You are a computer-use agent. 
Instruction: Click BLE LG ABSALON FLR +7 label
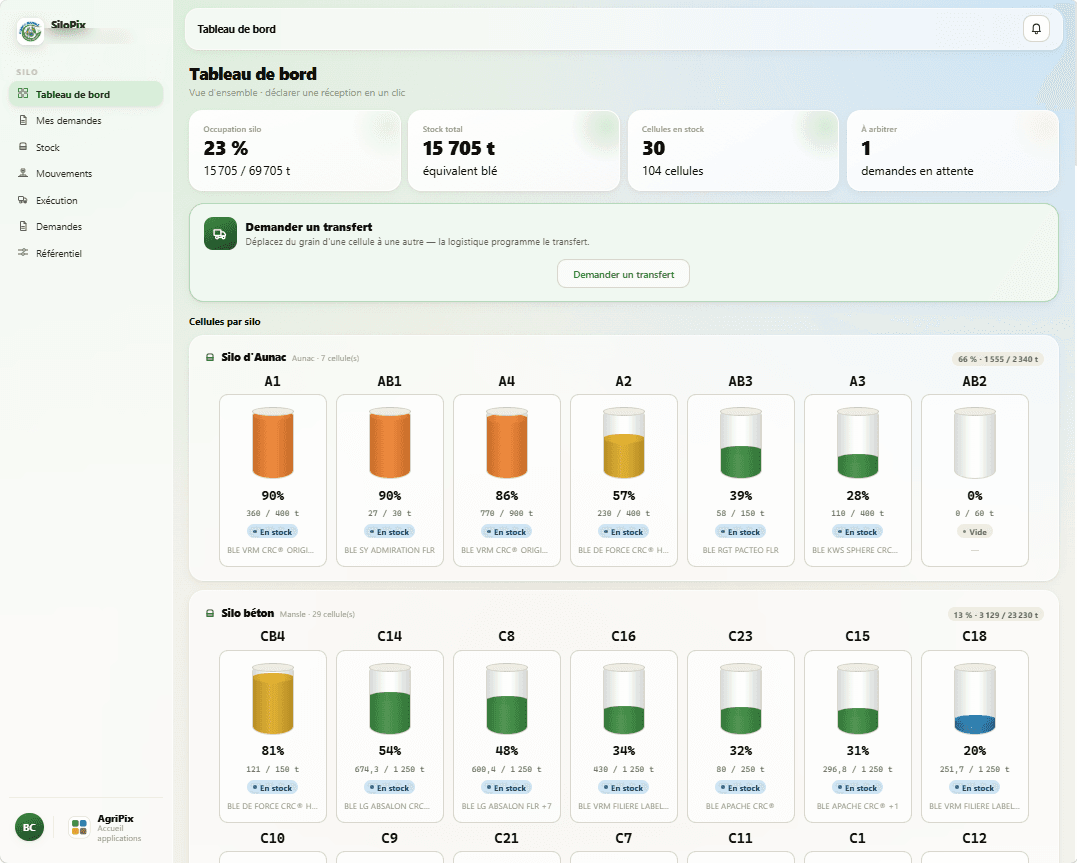[x=507, y=806]
